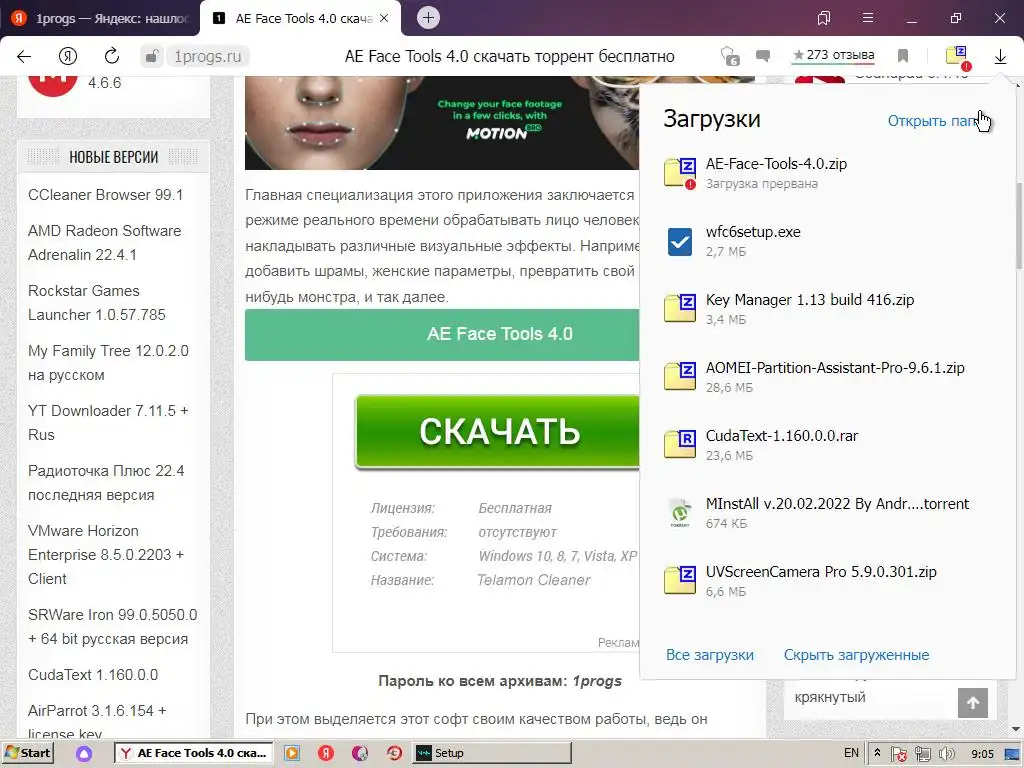Add page to bookmarks via bookmark icon
This screenshot has height=768, width=1024.
(903, 56)
